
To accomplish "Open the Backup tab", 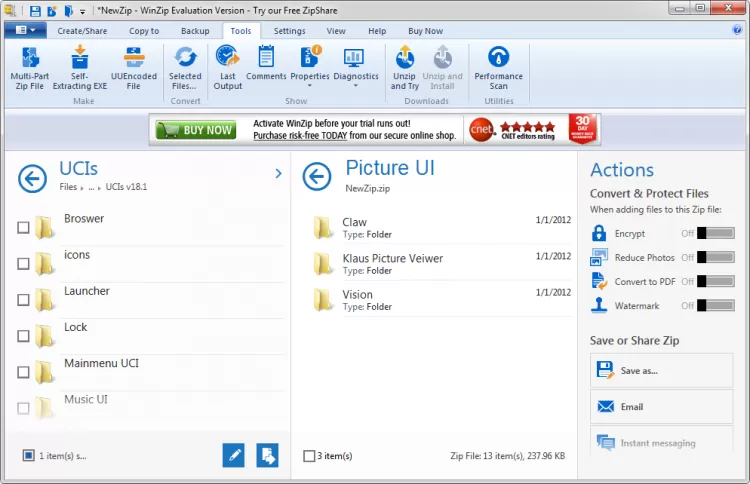I will [x=195, y=31].
